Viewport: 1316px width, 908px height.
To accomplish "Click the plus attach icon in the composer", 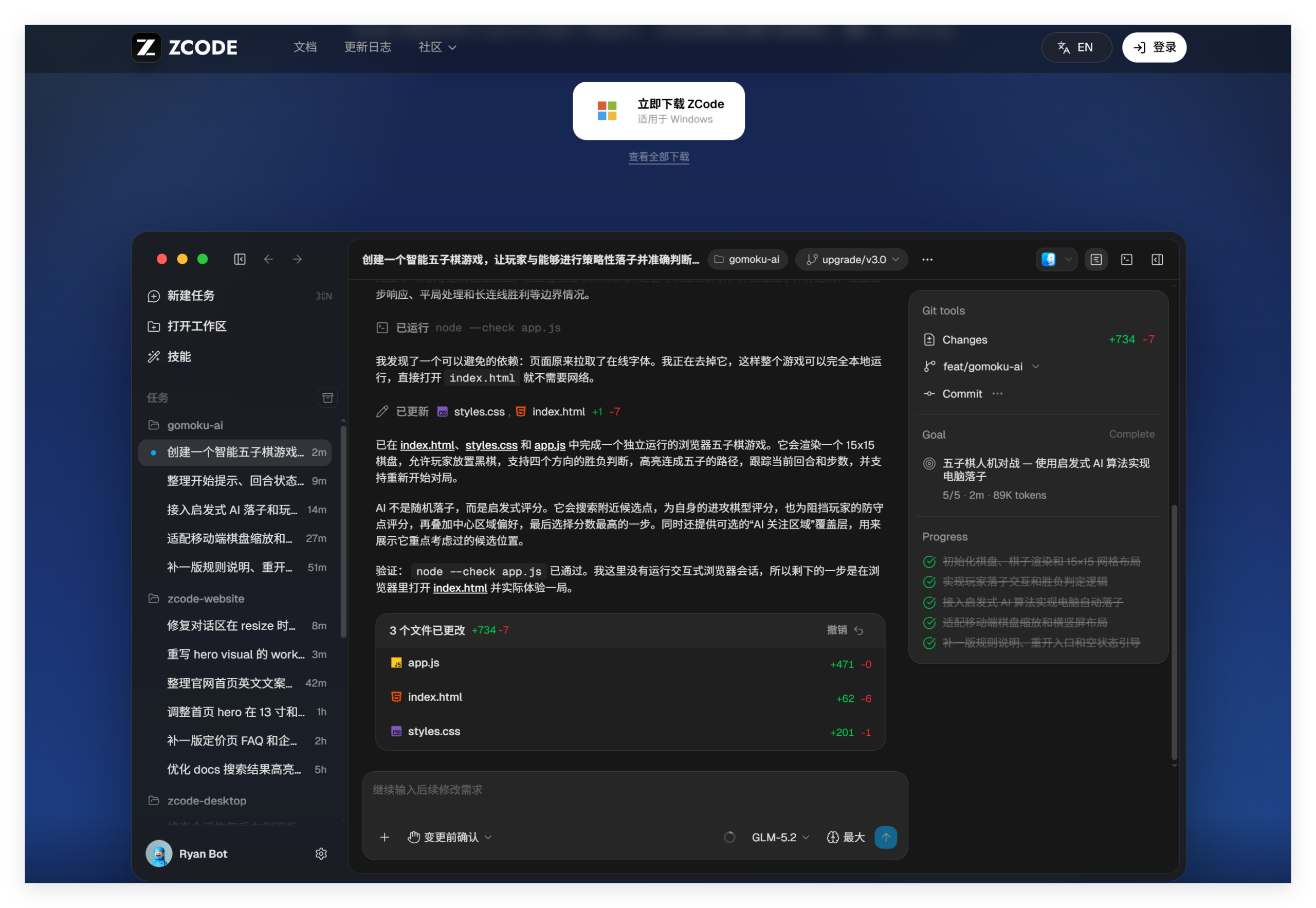I will [385, 837].
